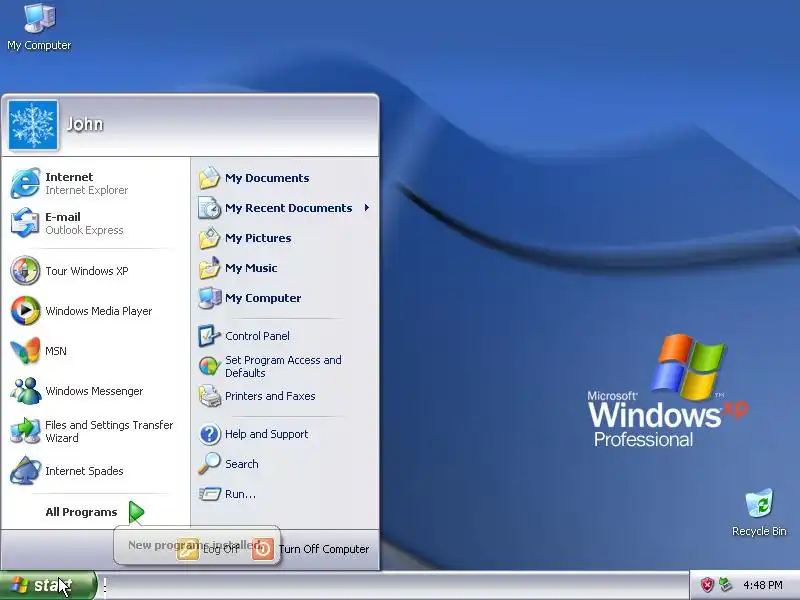Select My Music menu entry text
800x600 pixels.
tap(251, 268)
